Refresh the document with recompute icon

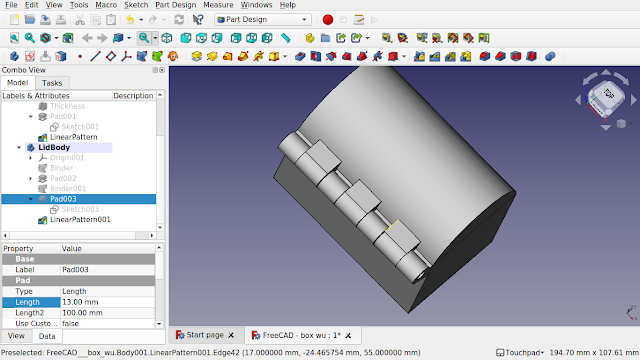(179, 20)
